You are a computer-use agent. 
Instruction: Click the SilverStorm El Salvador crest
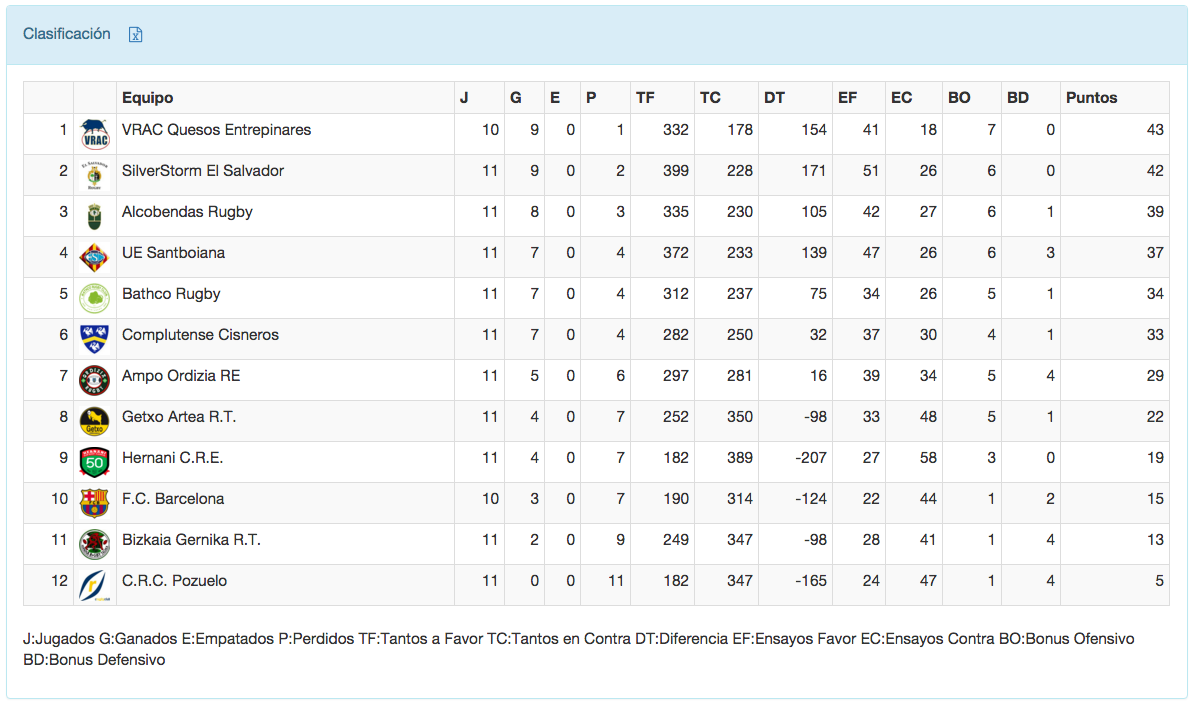94,172
